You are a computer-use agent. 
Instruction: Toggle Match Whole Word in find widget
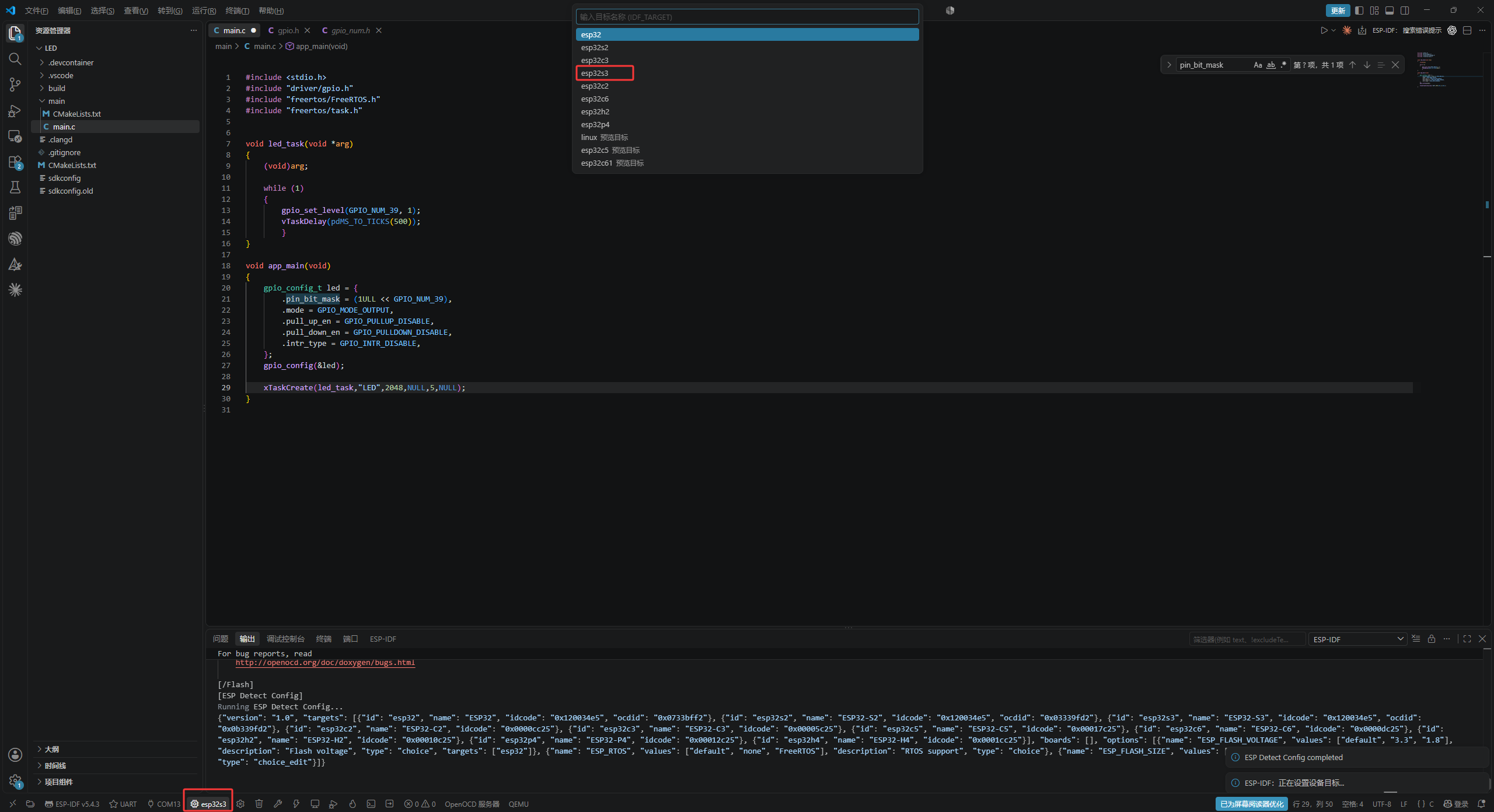(1270, 65)
